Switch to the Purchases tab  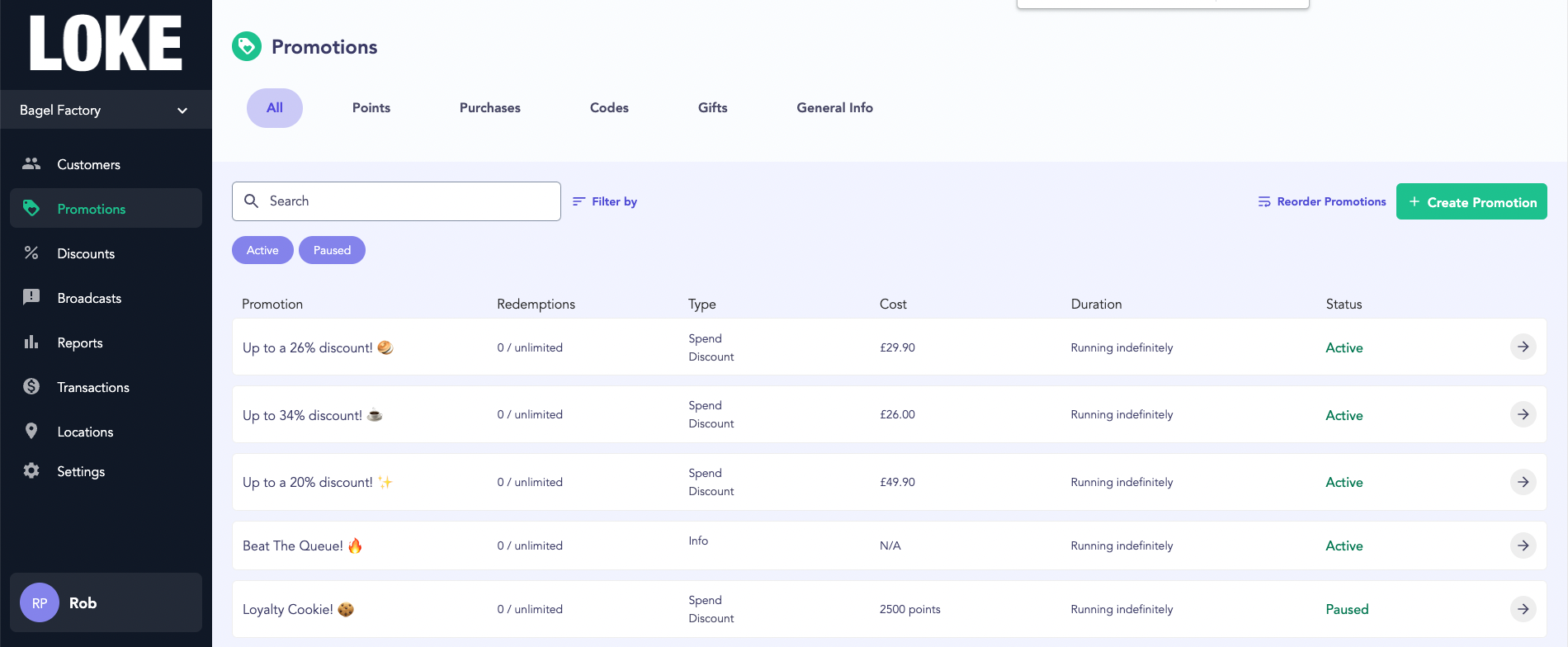coord(490,108)
